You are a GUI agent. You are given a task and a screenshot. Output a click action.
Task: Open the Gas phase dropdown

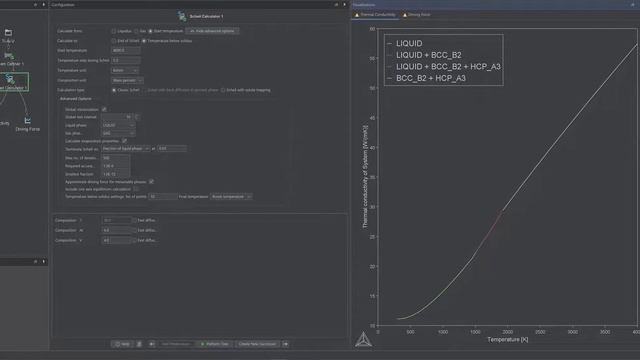(118, 133)
